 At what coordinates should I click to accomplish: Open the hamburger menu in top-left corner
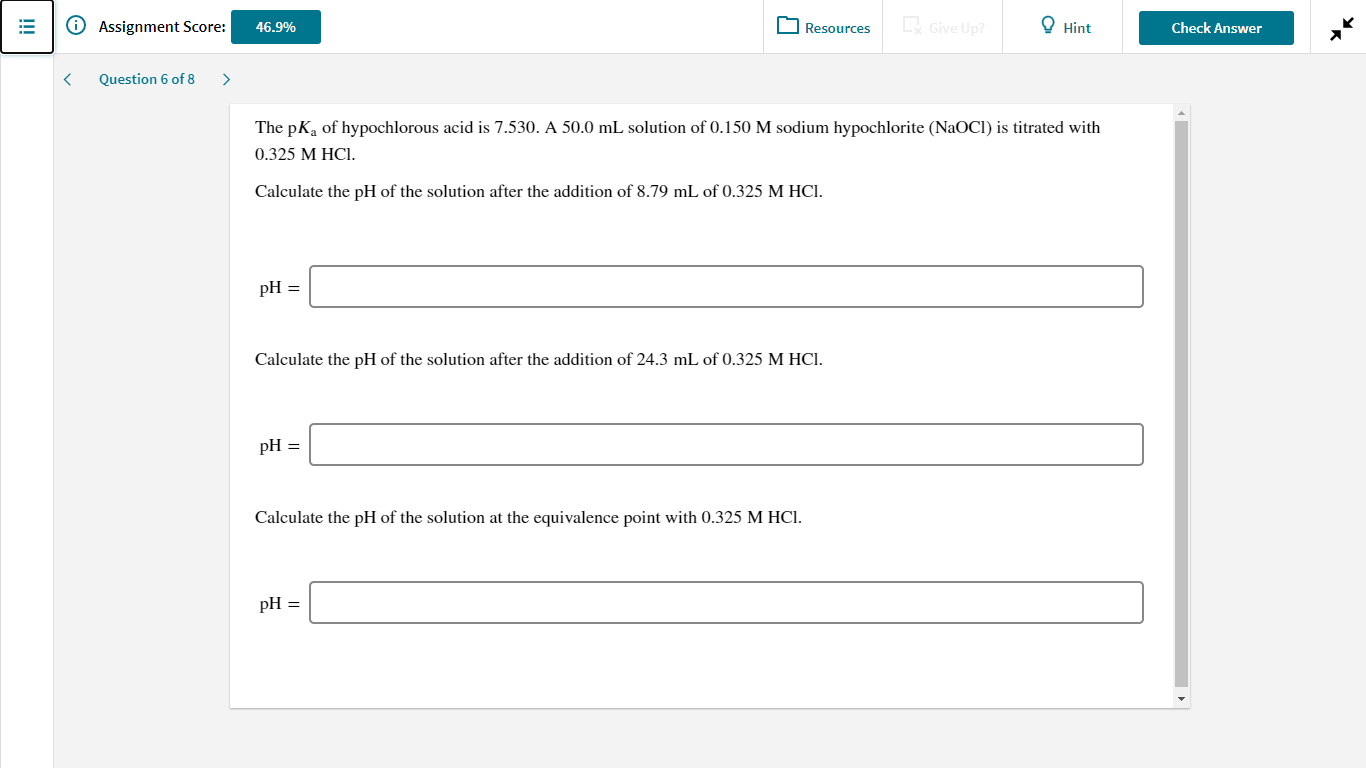click(26, 26)
